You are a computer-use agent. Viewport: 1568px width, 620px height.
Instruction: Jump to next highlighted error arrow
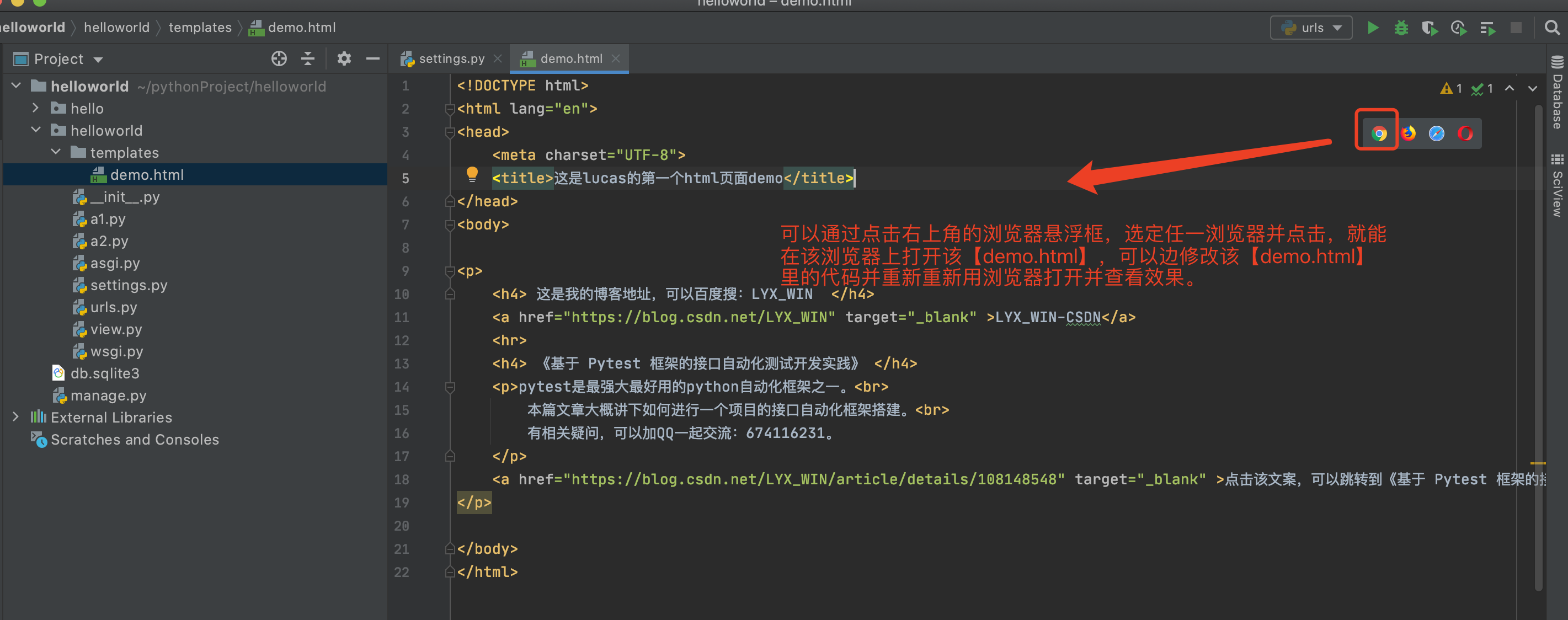coord(1532,89)
